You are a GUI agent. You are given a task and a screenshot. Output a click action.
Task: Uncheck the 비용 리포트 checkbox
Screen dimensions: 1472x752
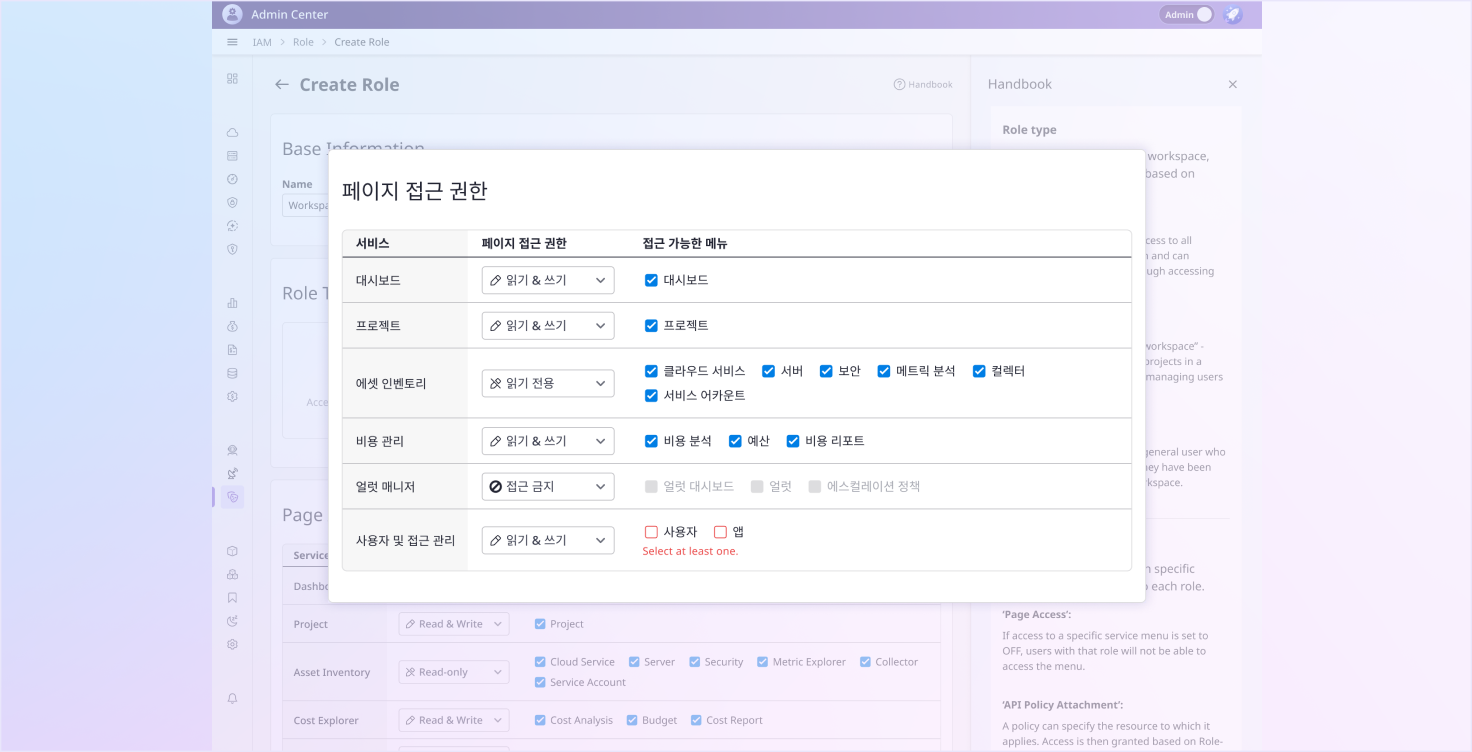coord(793,441)
